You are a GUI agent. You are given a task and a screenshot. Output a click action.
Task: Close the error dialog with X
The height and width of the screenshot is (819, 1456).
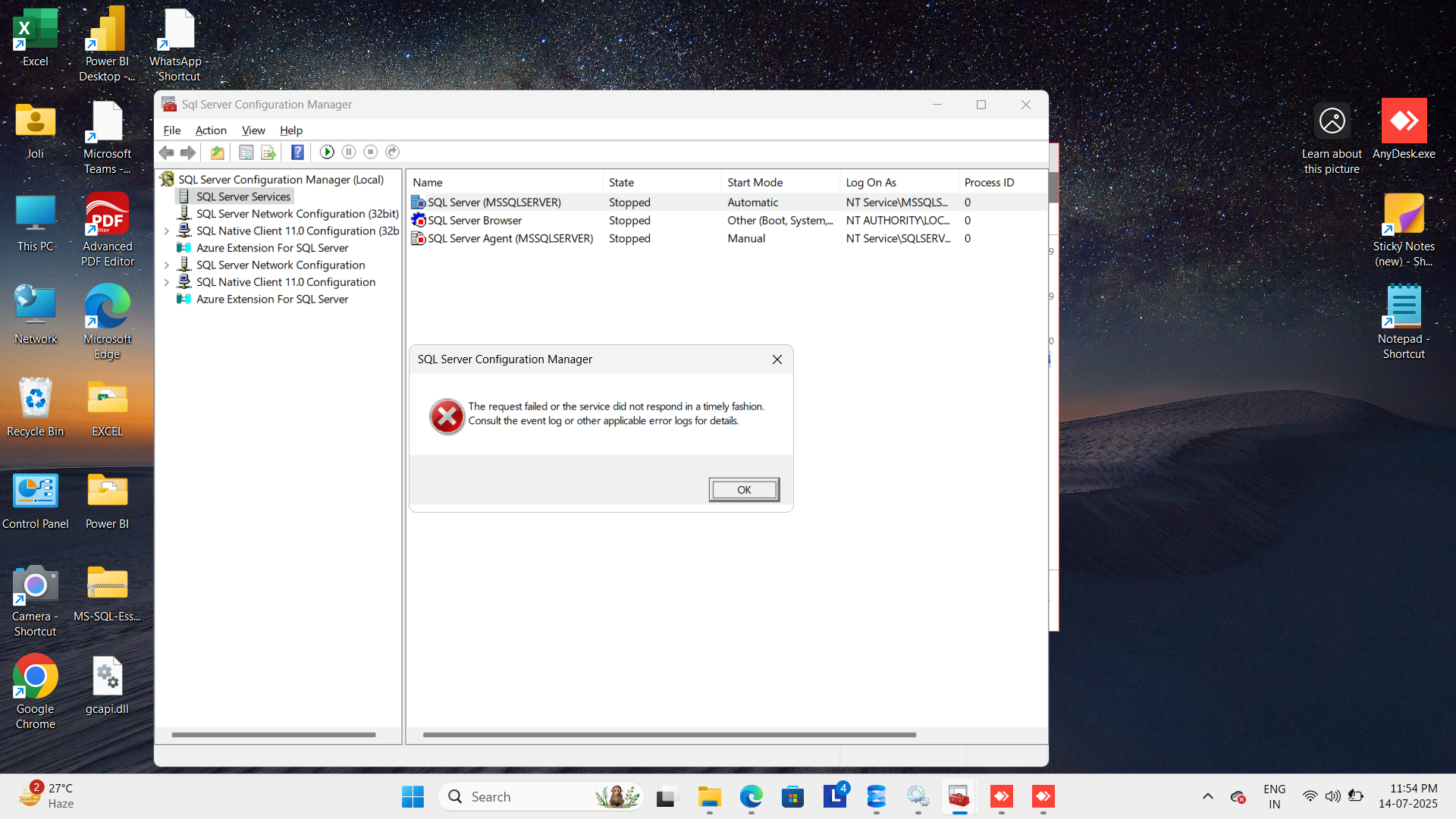tap(777, 359)
